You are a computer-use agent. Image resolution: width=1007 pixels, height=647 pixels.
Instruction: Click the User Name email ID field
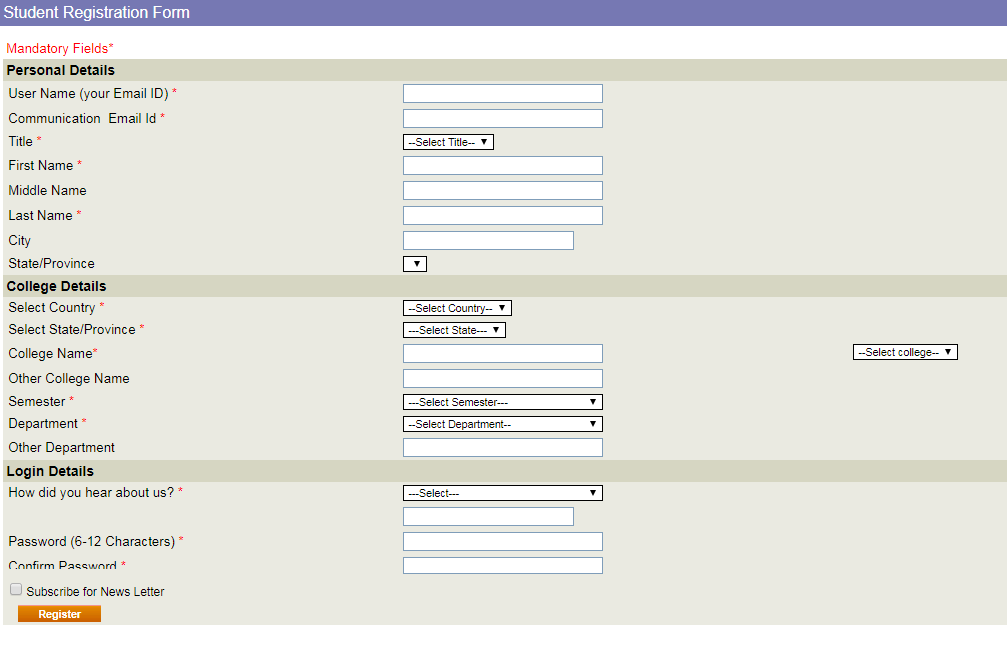point(502,94)
